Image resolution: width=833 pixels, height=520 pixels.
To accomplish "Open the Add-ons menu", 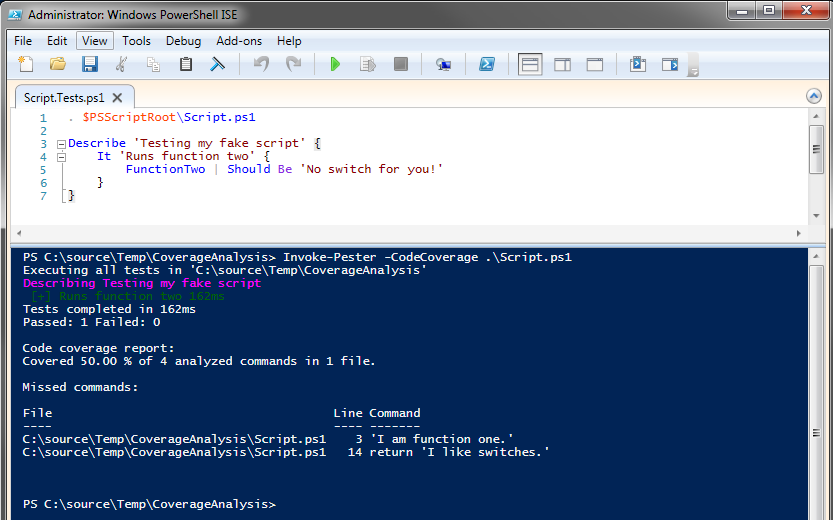I will (238, 41).
